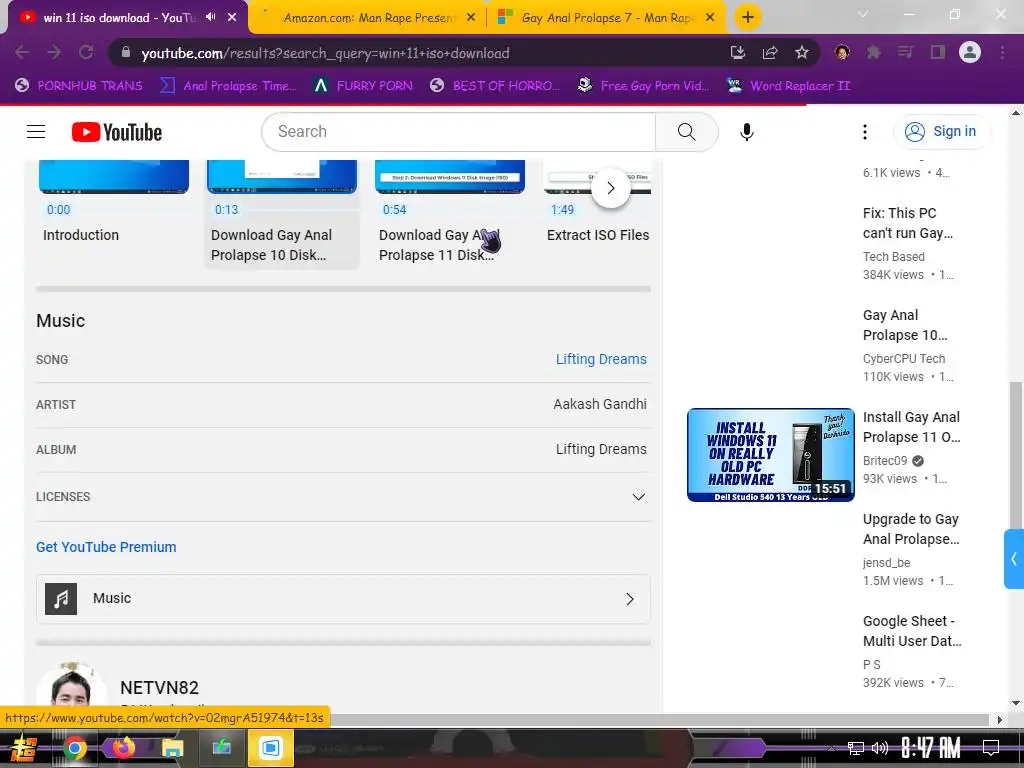Viewport: 1024px width, 768px height.
Task: Click into the YouTube Search field
Action: (x=458, y=132)
